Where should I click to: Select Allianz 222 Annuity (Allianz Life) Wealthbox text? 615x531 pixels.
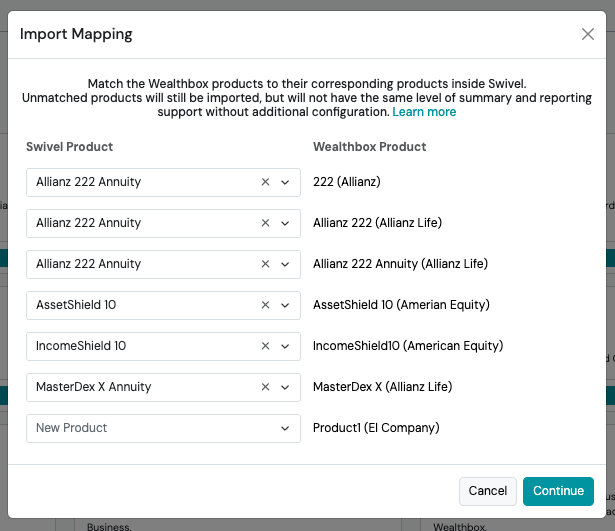pos(400,264)
